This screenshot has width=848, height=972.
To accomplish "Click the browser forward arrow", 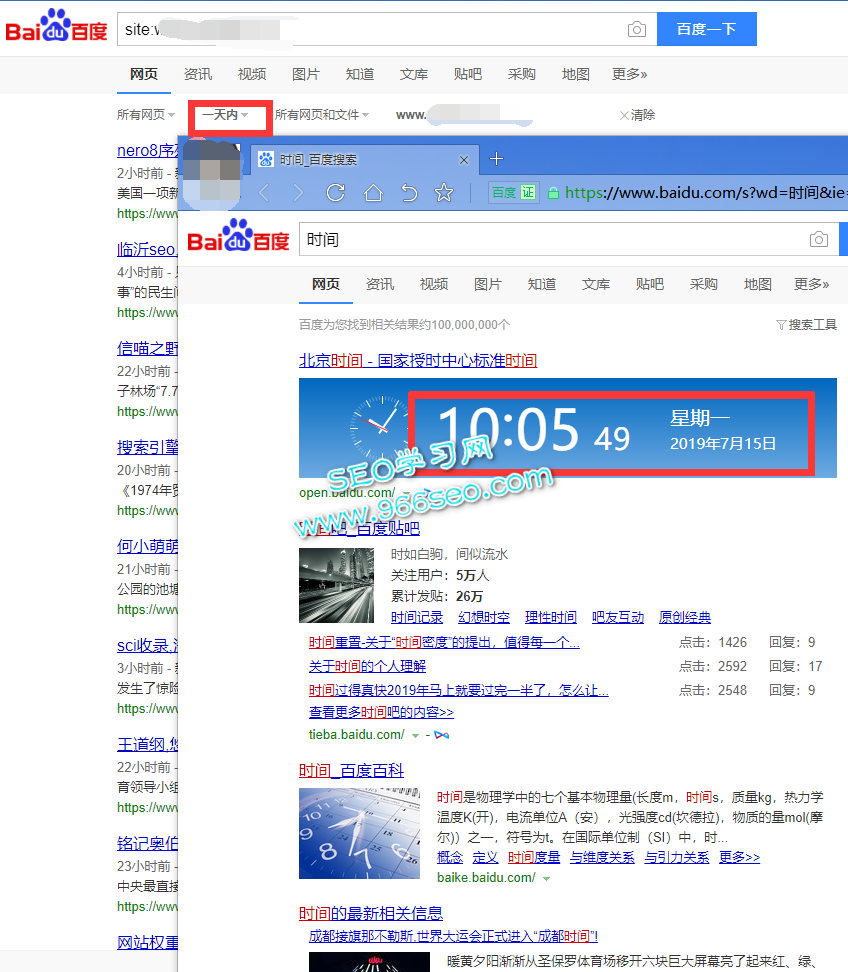I will tap(298, 193).
